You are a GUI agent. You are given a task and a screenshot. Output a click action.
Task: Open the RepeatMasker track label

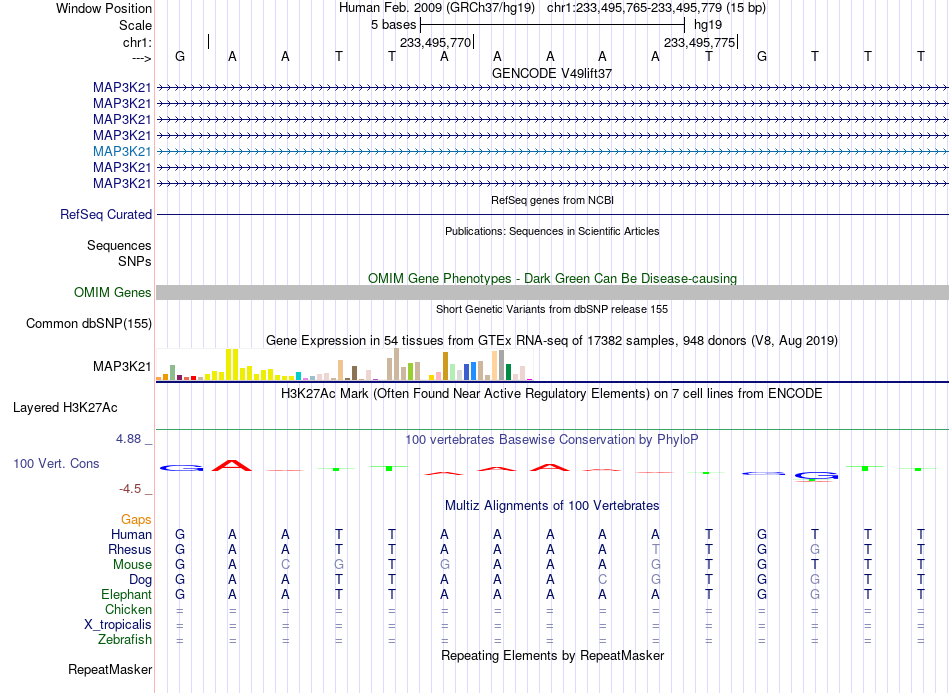pos(110,669)
